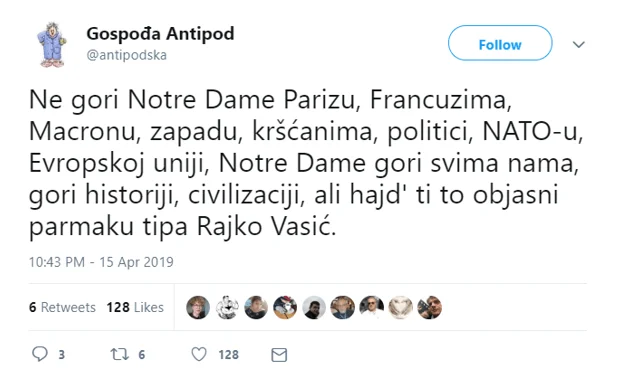Like the tweet with heart icon

(x=199, y=354)
